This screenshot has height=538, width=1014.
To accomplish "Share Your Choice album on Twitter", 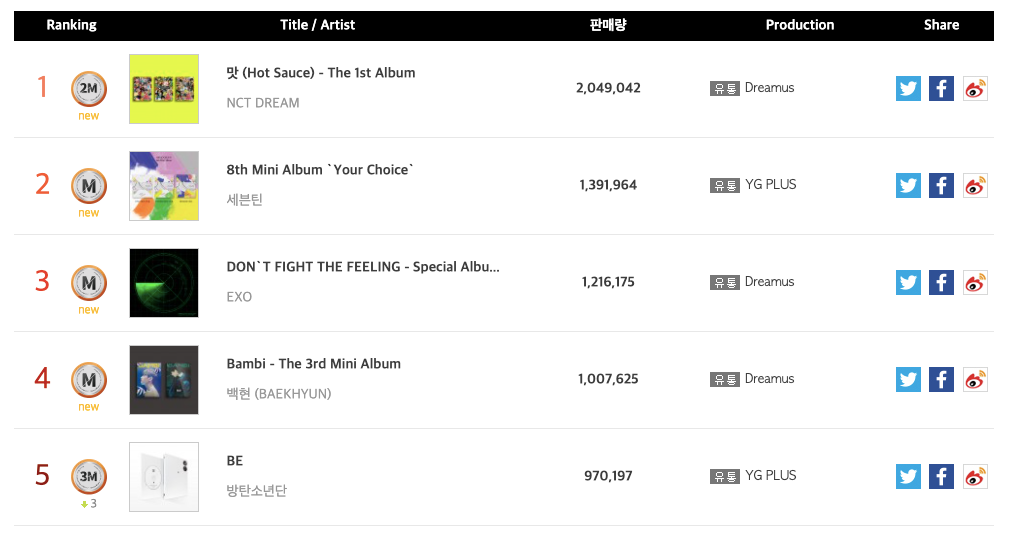I will coord(908,186).
